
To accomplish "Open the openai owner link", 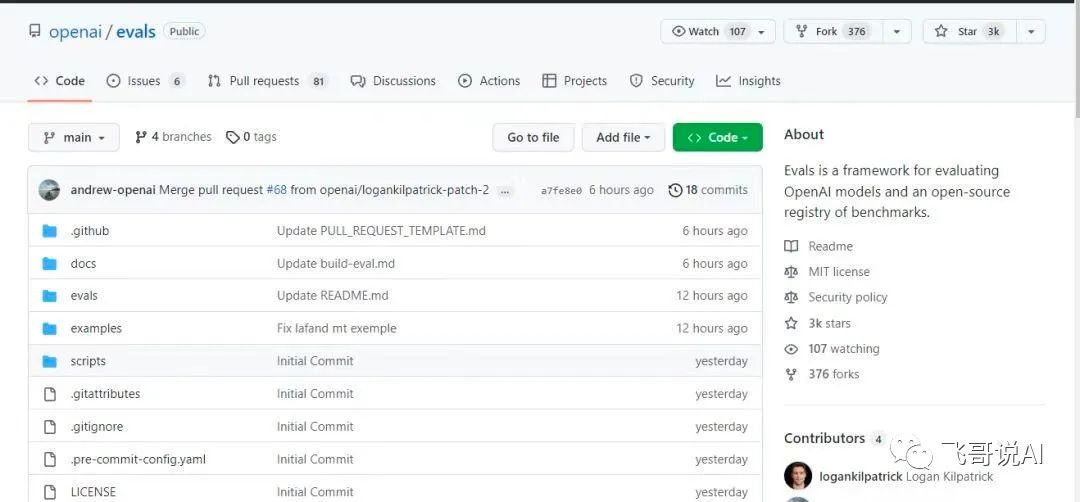I will click(x=75, y=32).
